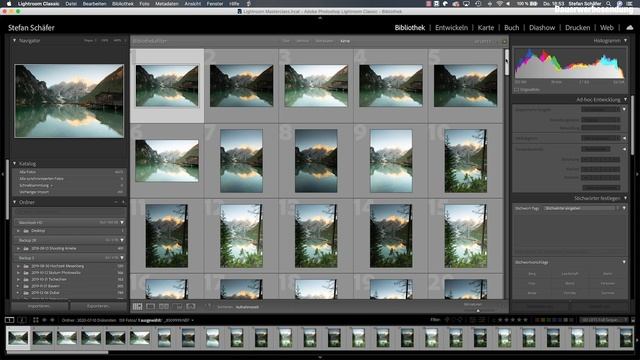
Task: Add folder with Ordner plus icon
Action: (123, 202)
